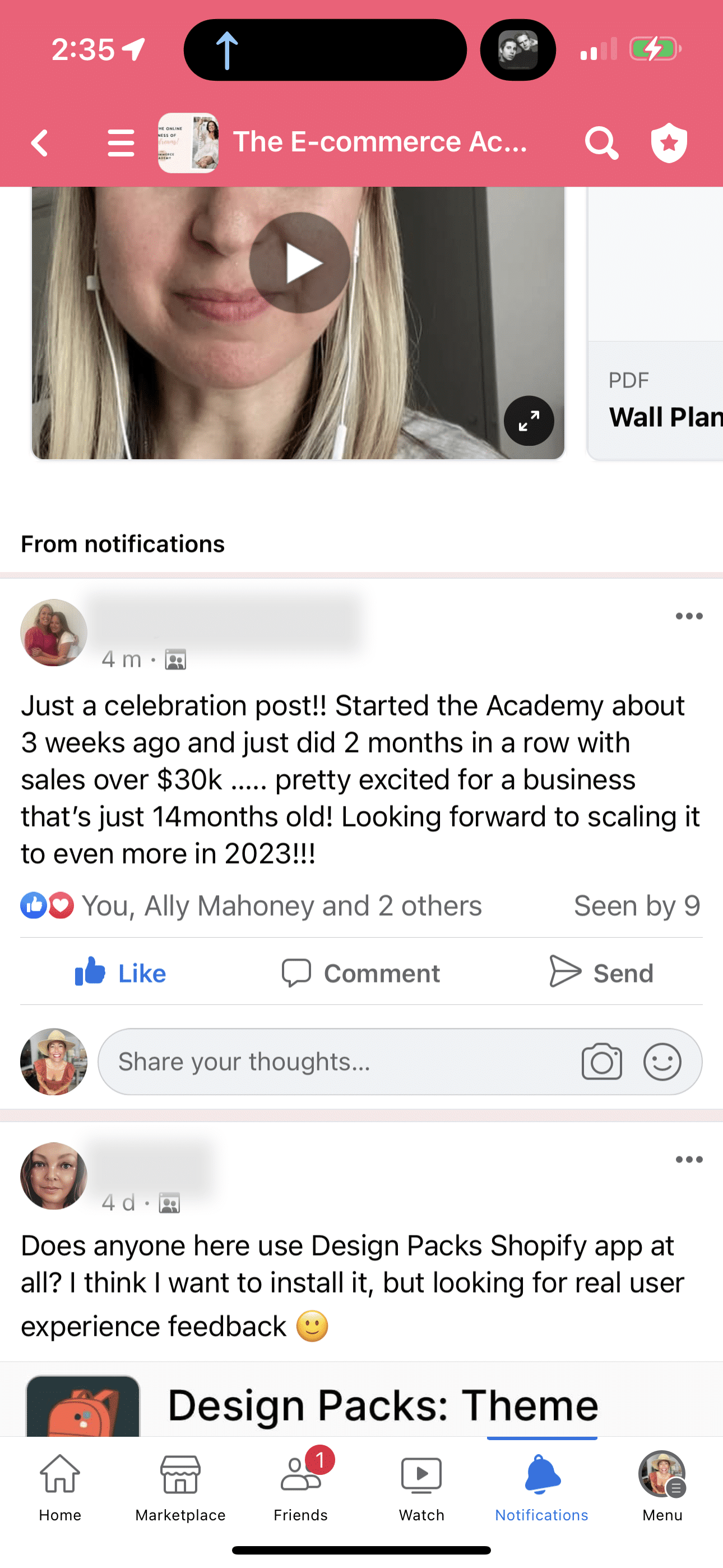Tap the admin shield star icon
The width and height of the screenshot is (723, 1568).
(669, 143)
